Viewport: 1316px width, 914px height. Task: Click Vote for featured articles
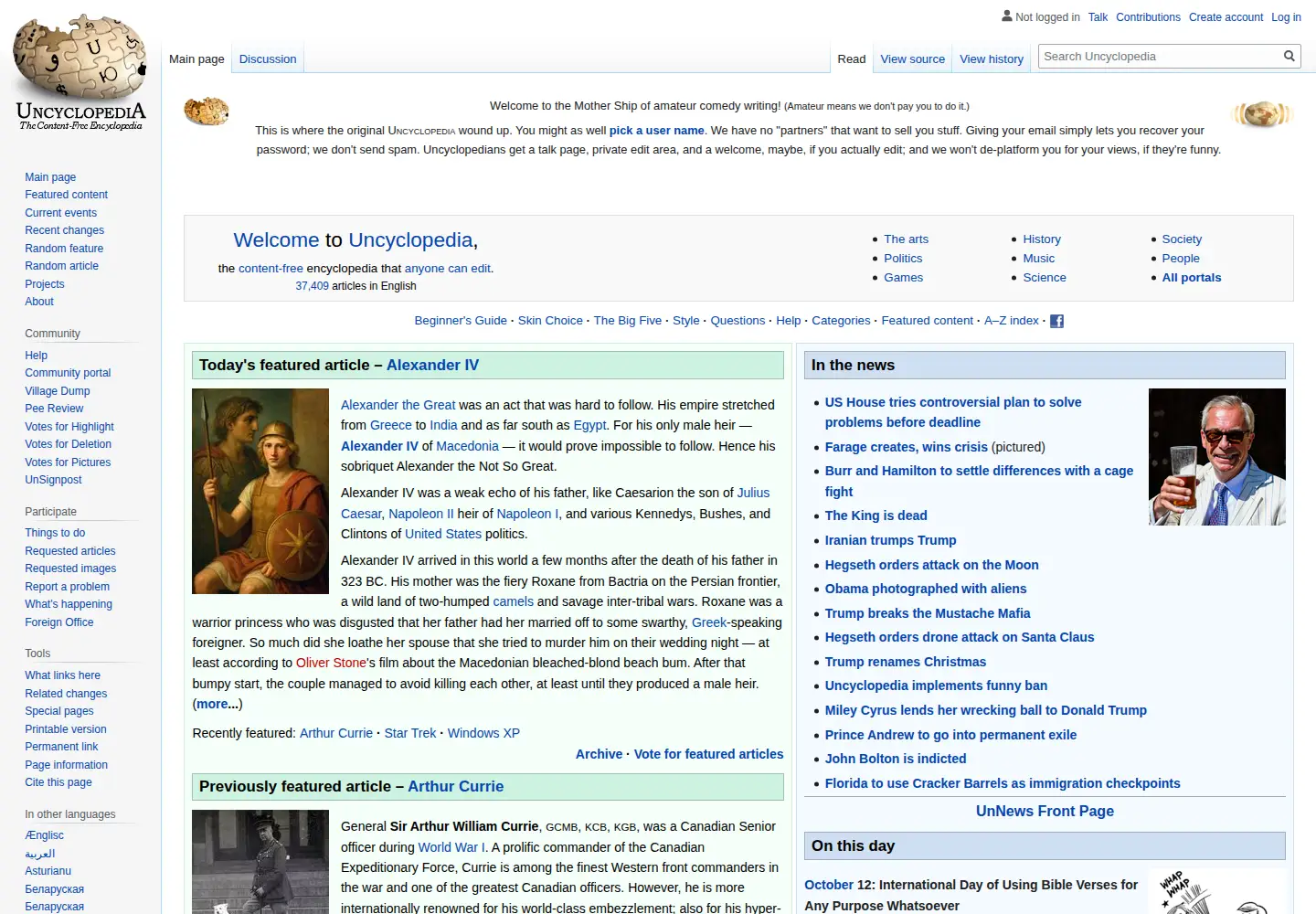pyautogui.click(x=708, y=754)
